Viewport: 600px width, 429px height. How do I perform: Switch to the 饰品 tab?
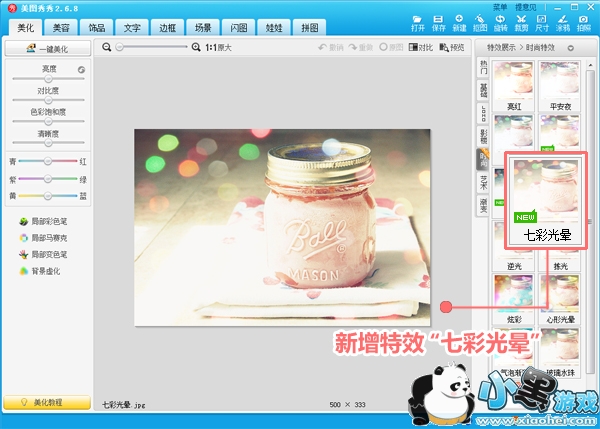tap(96, 28)
